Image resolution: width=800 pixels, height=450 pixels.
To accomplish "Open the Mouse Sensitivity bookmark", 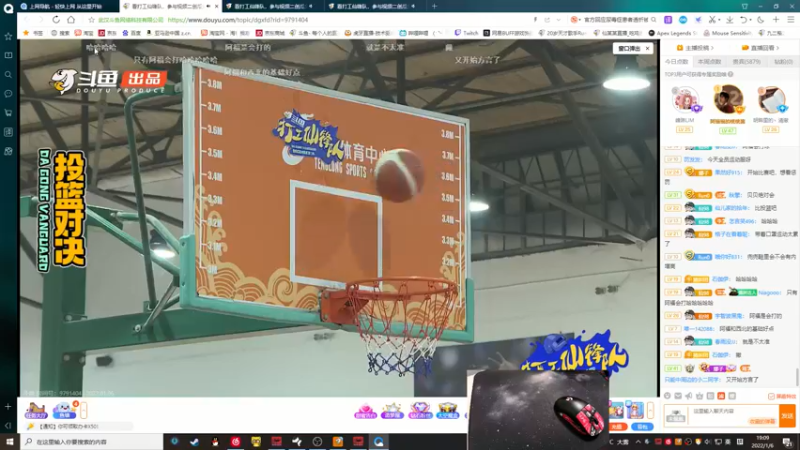I will point(728,33).
